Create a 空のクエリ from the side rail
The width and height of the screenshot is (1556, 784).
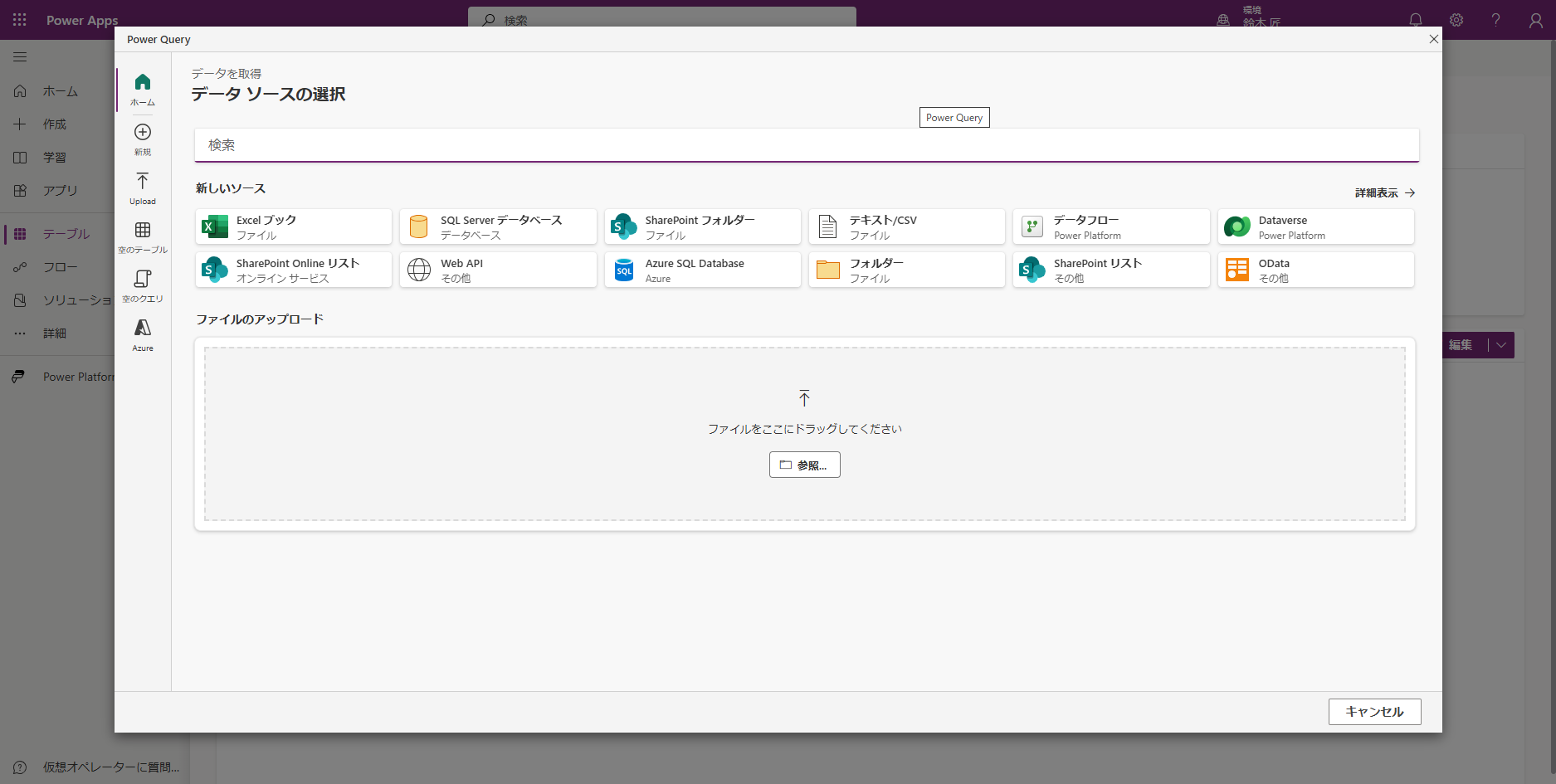[142, 285]
